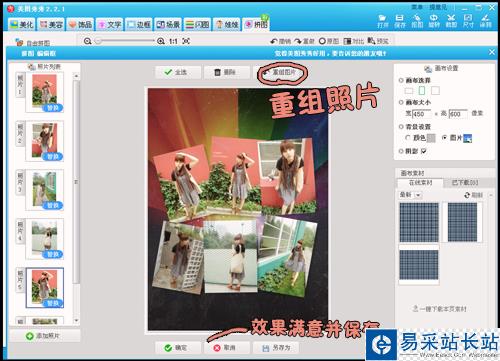Click the zoom in magnifier icon
Viewport: 500px width, 361px height.
click(161, 41)
